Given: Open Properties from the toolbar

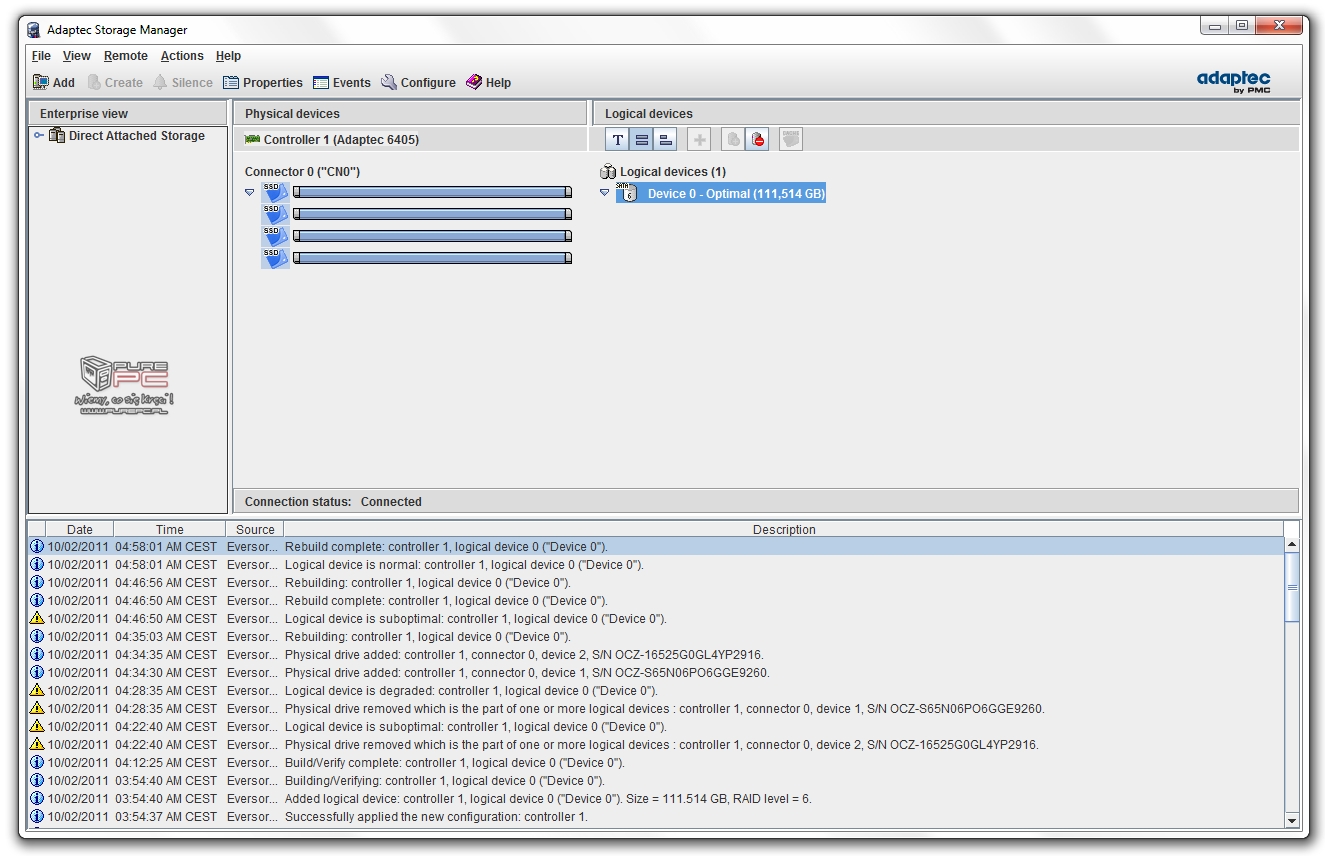Looking at the screenshot, I should pyautogui.click(x=262, y=83).
